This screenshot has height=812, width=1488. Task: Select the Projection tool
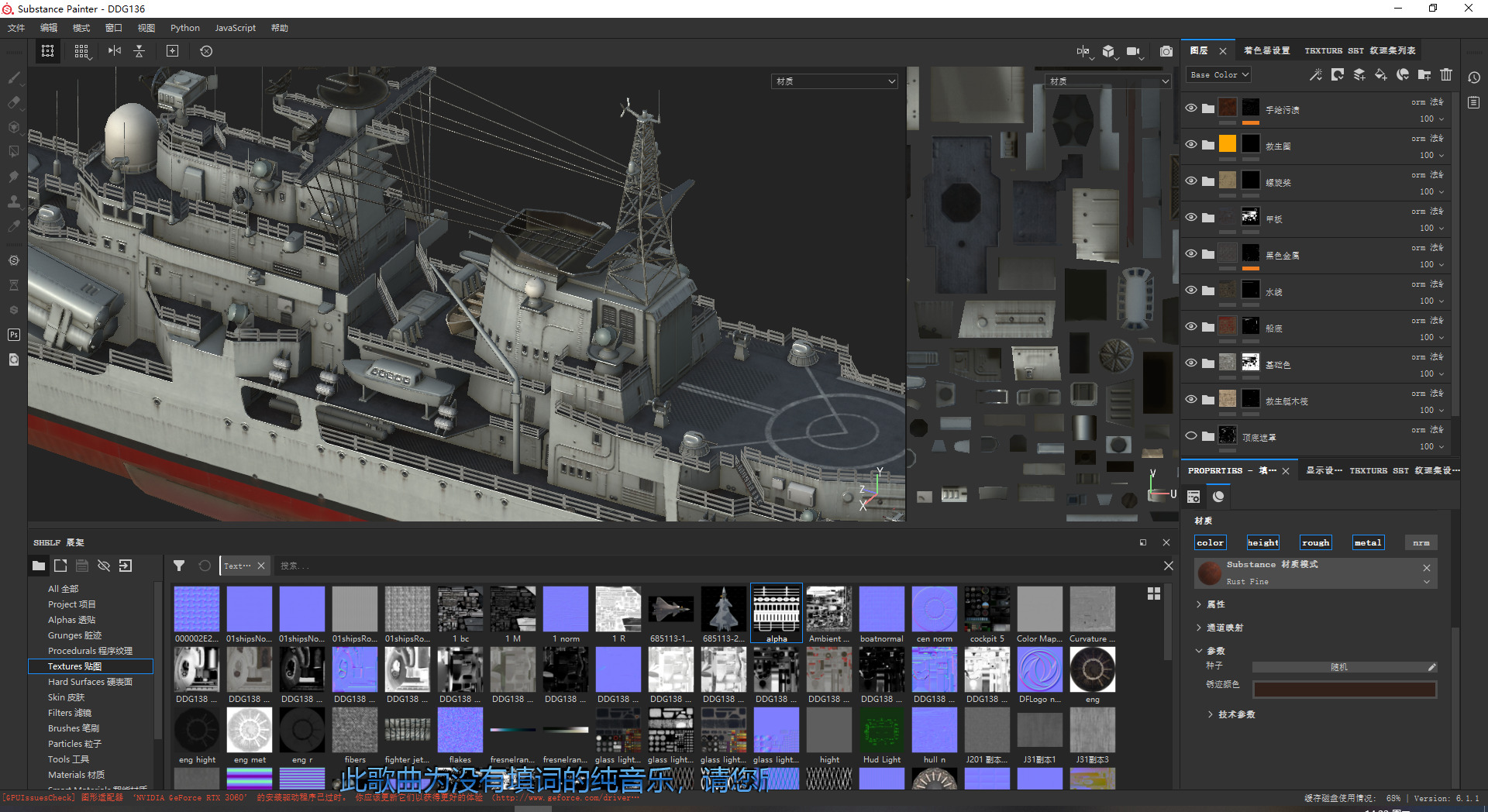[x=14, y=127]
